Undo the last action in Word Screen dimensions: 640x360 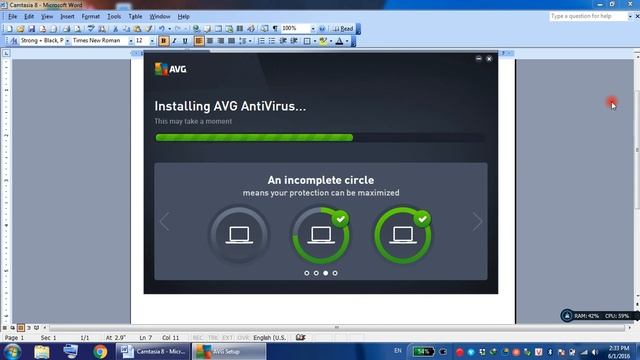[162, 29]
